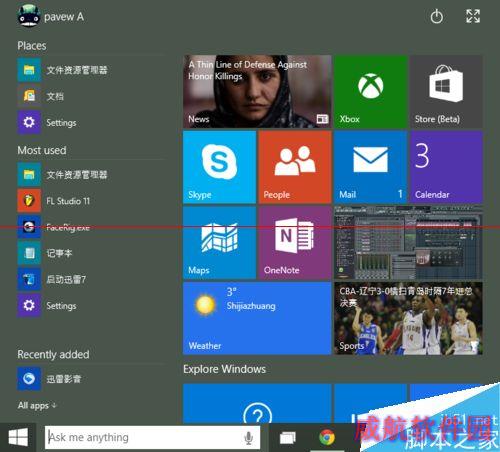The height and width of the screenshot is (452, 500).
Task: Expand Start menu to full screen
Action: 473,16
